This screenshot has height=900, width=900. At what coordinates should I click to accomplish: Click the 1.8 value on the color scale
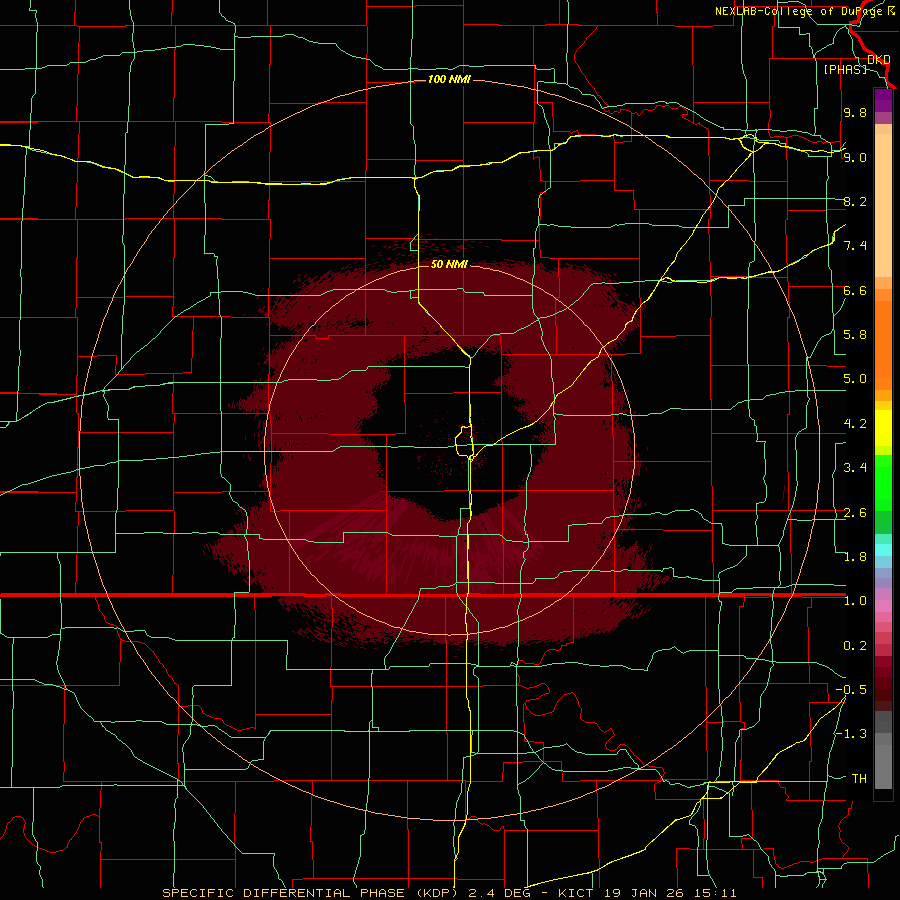click(855, 557)
